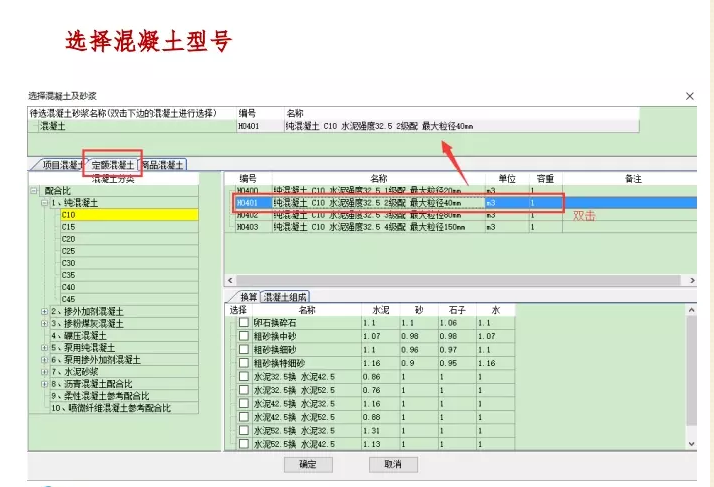The width and height of the screenshot is (714, 487).
Task: Select the C25 grade in the tree
Action: coord(68,251)
